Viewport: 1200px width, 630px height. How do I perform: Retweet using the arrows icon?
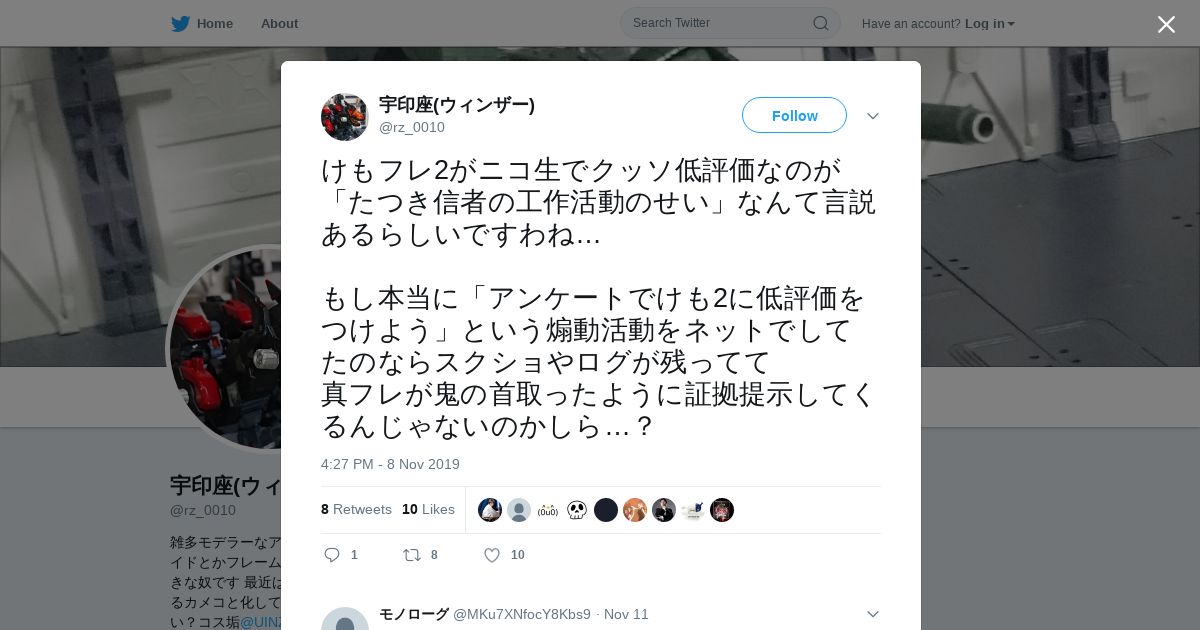pos(412,555)
